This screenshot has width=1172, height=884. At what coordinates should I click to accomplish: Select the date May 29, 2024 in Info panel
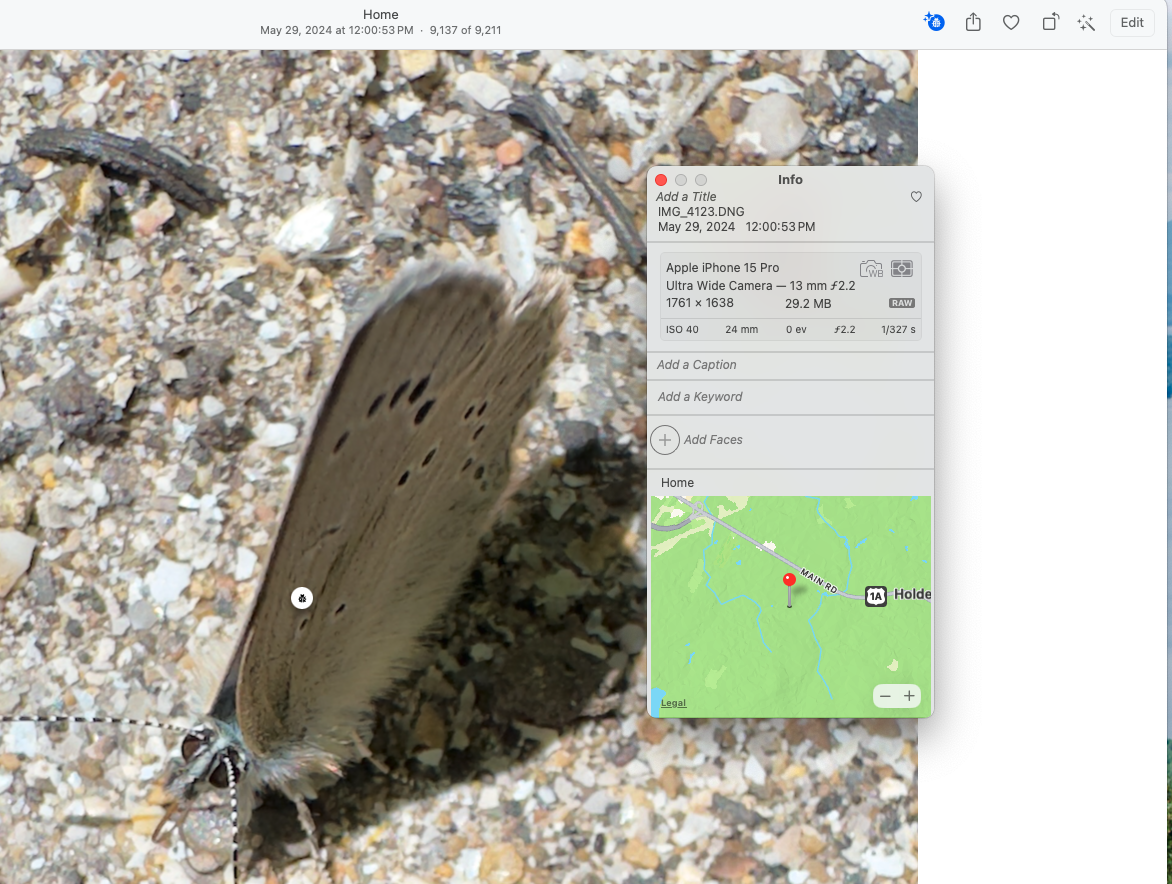coord(697,226)
